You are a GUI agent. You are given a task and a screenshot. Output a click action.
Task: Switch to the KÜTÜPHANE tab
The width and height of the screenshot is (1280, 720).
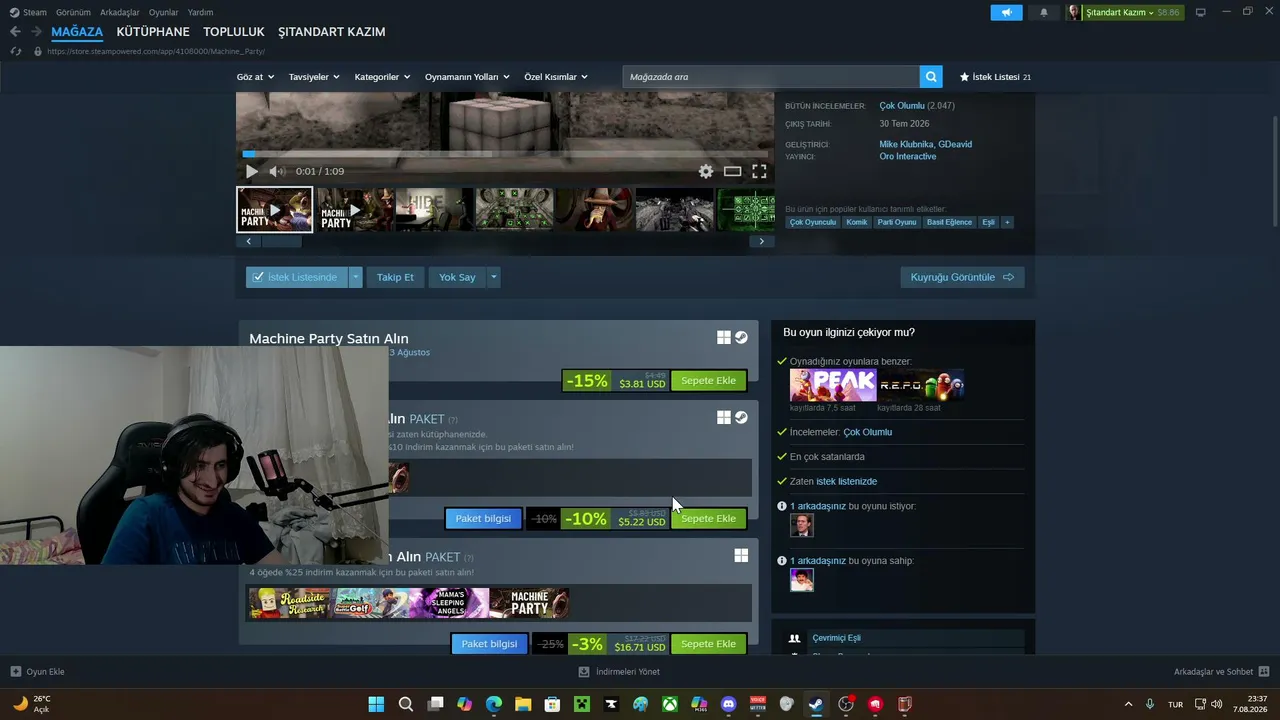[153, 32]
